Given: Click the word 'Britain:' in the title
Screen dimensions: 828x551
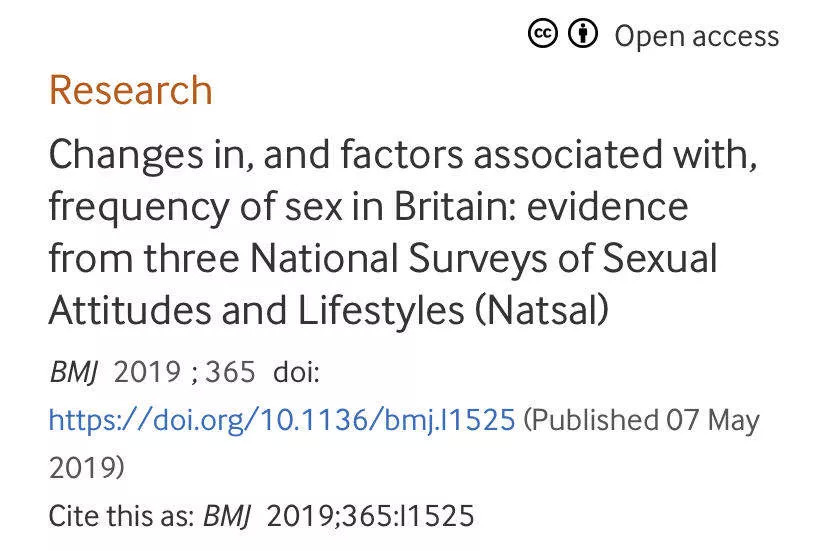Looking at the screenshot, I should tap(454, 206).
